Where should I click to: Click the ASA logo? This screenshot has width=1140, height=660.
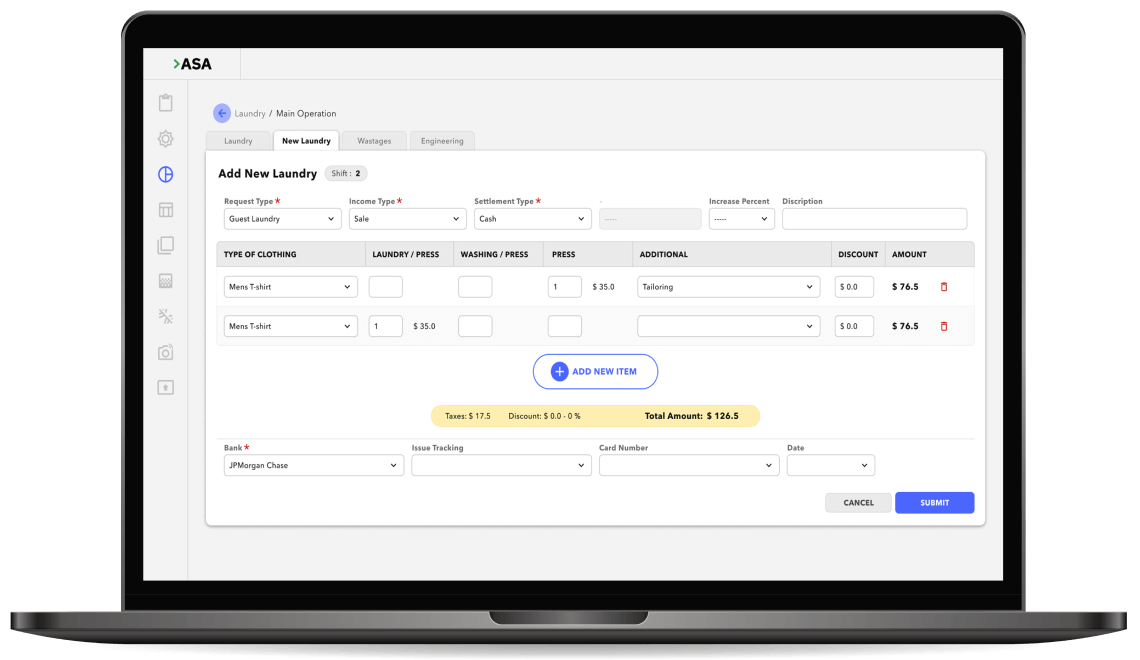(x=192, y=64)
